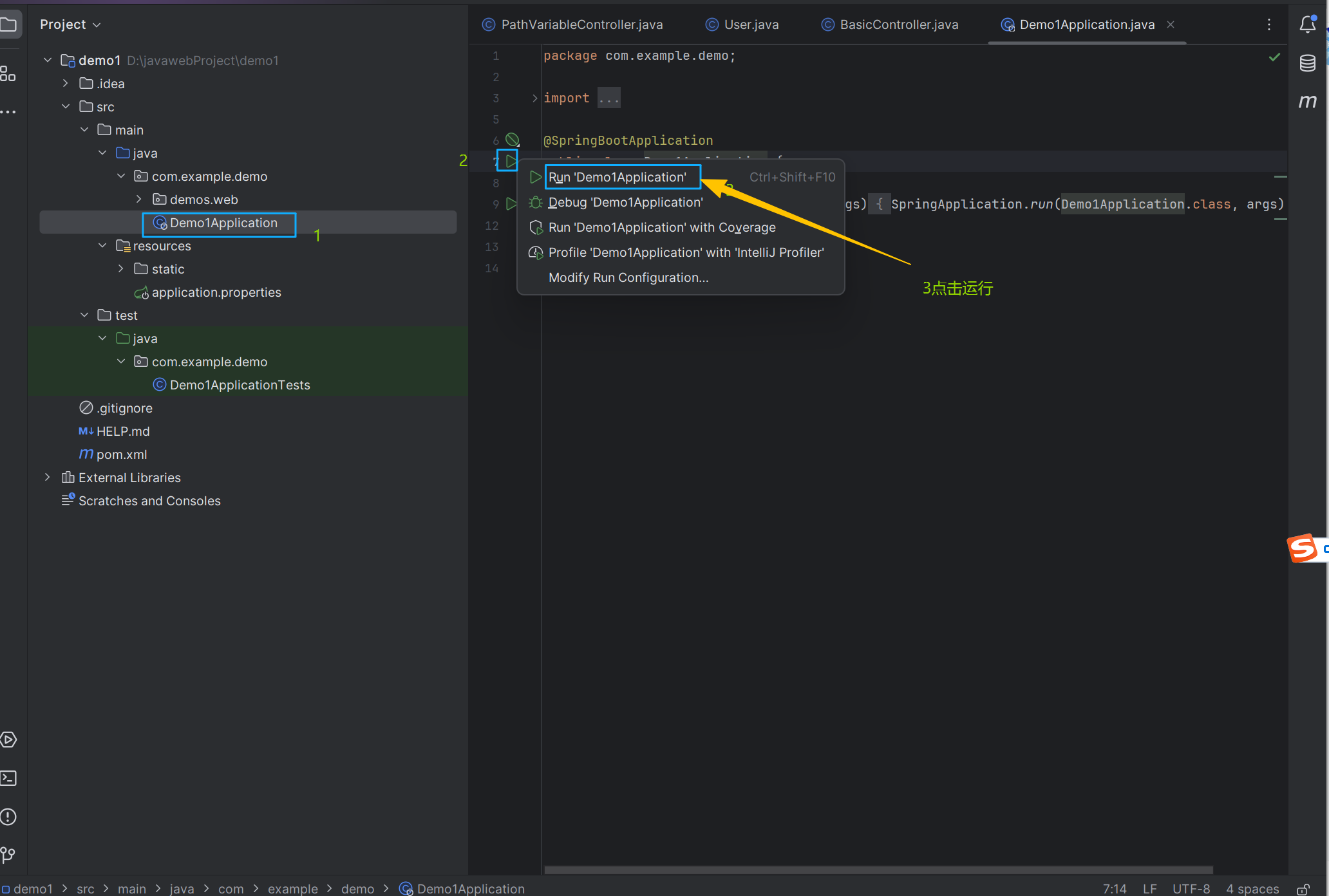The width and height of the screenshot is (1329, 896).
Task: Open the Terminal tool window
Action: [8, 778]
